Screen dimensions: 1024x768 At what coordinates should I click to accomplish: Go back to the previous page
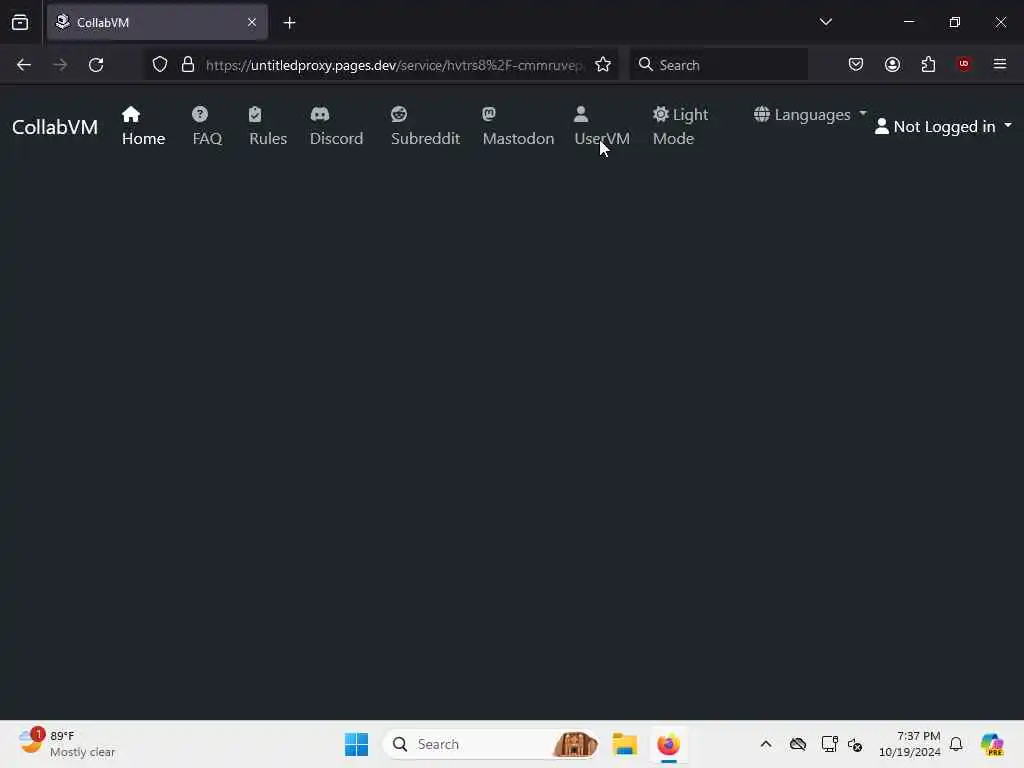[x=24, y=65]
